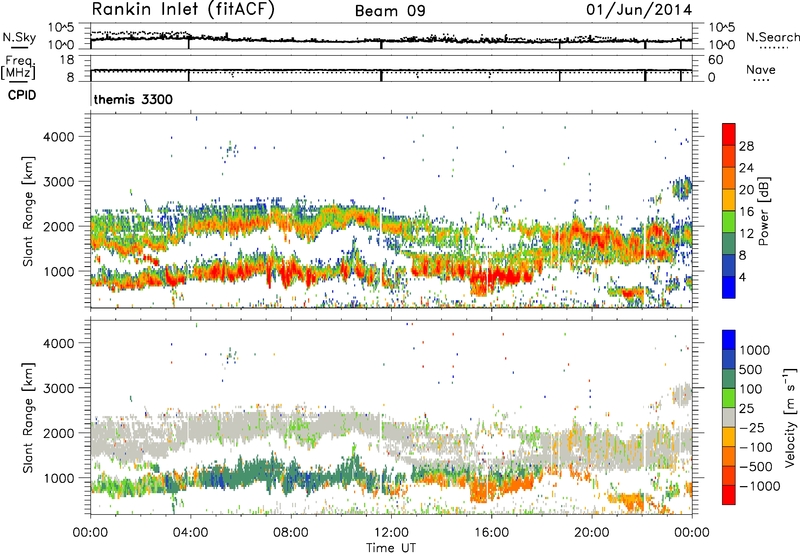Pick the blue bottom segment of the power colorbar

point(729,287)
